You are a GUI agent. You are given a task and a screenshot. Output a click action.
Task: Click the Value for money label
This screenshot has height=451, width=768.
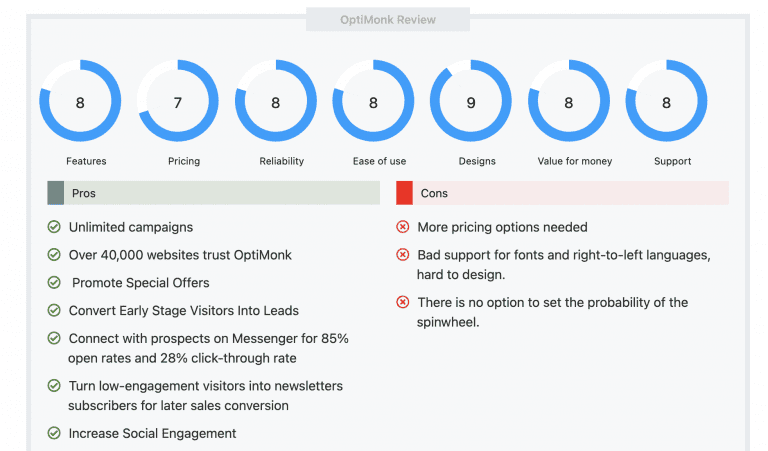point(575,161)
